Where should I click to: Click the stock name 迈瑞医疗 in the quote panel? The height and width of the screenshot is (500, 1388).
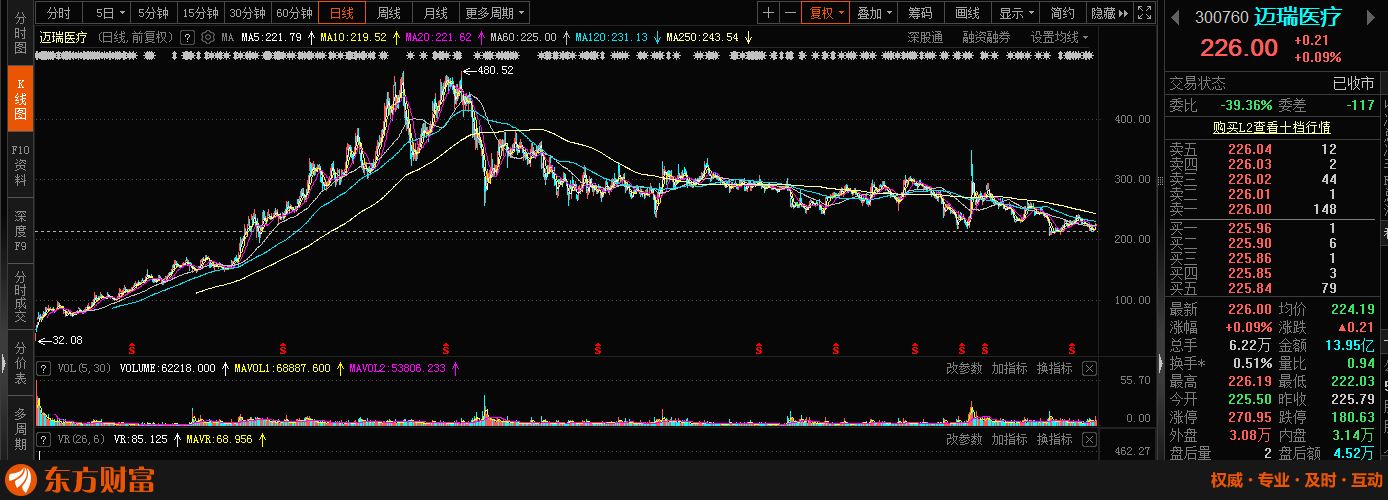tap(1297, 17)
